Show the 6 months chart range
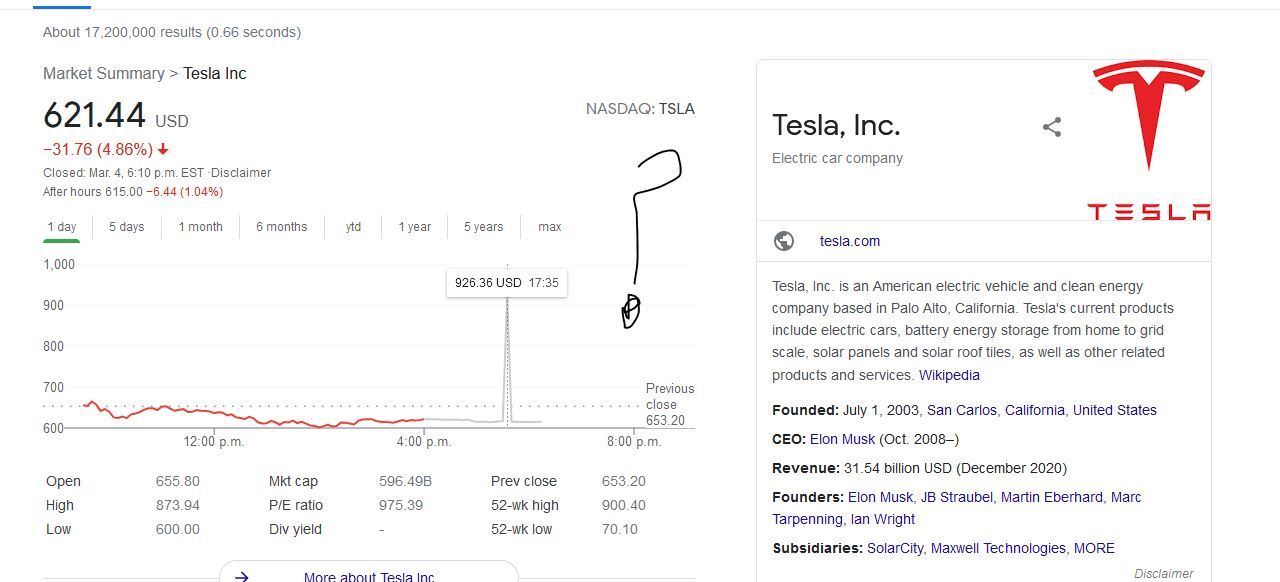The width and height of the screenshot is (1280, 582). point(282,227)
